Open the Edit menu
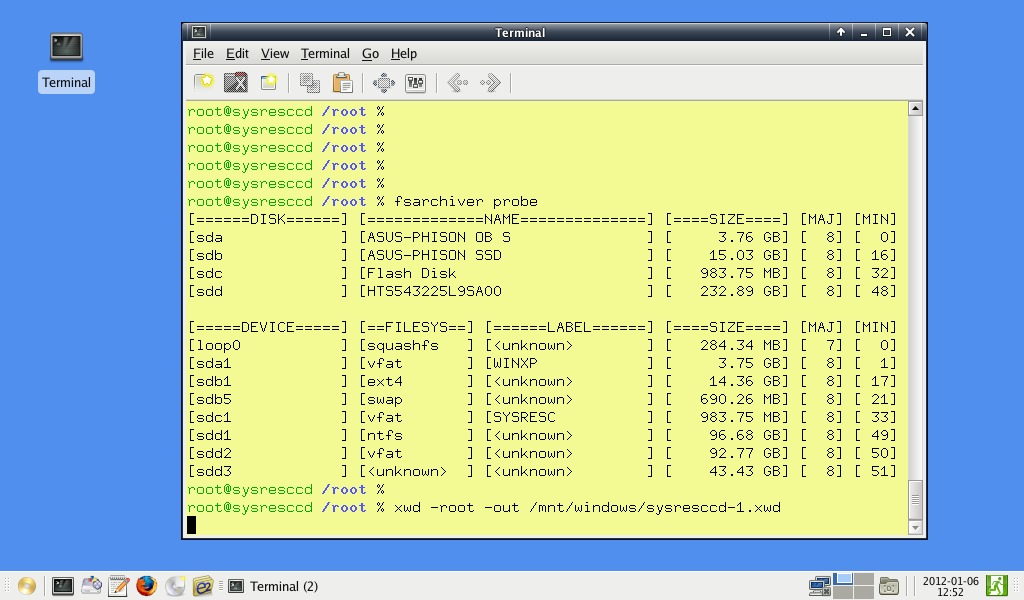 [237, 54]
